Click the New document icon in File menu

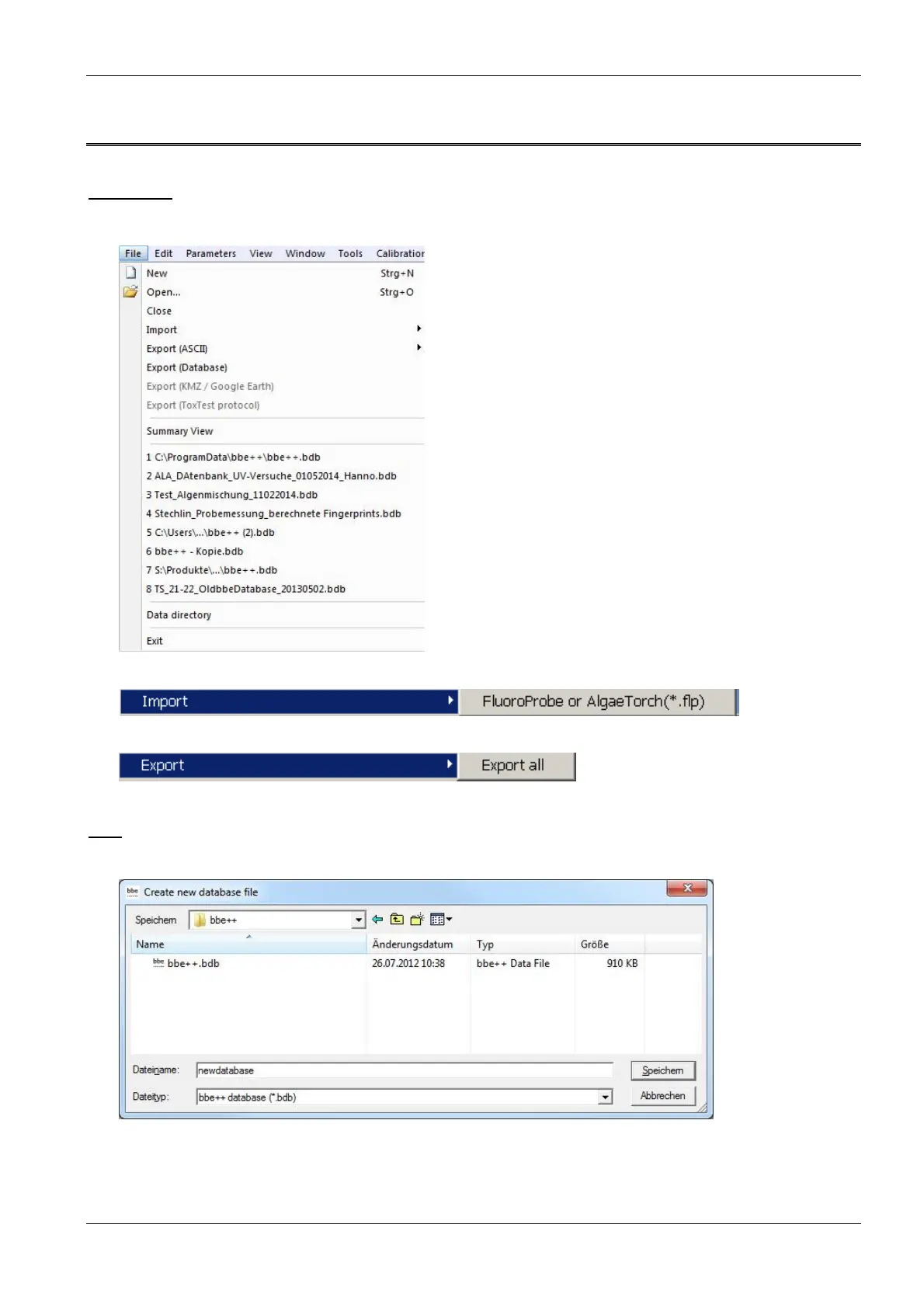pyautogui.click(x=130, y=273)
